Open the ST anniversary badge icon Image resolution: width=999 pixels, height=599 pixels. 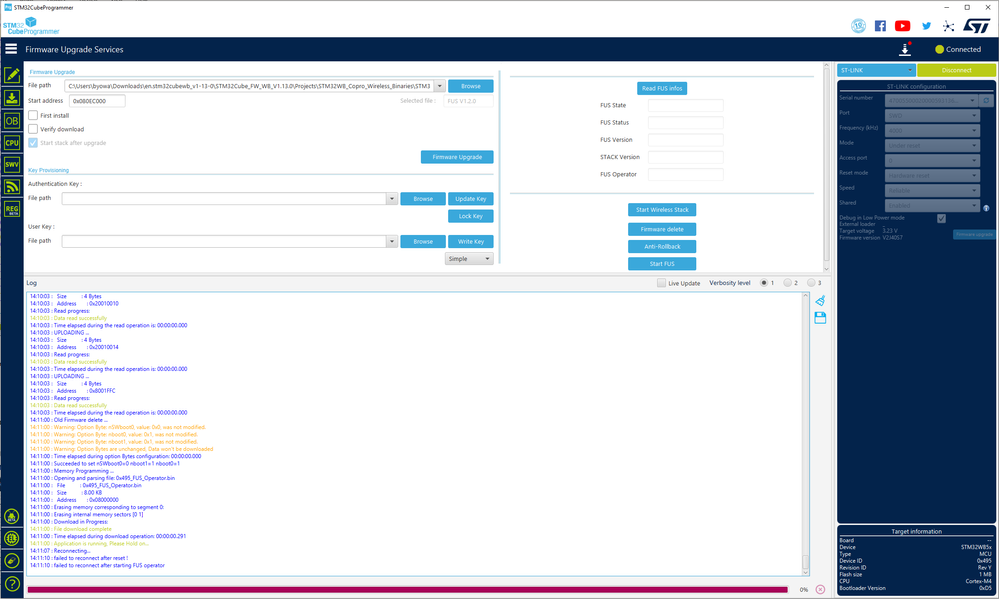coord(858,26)
